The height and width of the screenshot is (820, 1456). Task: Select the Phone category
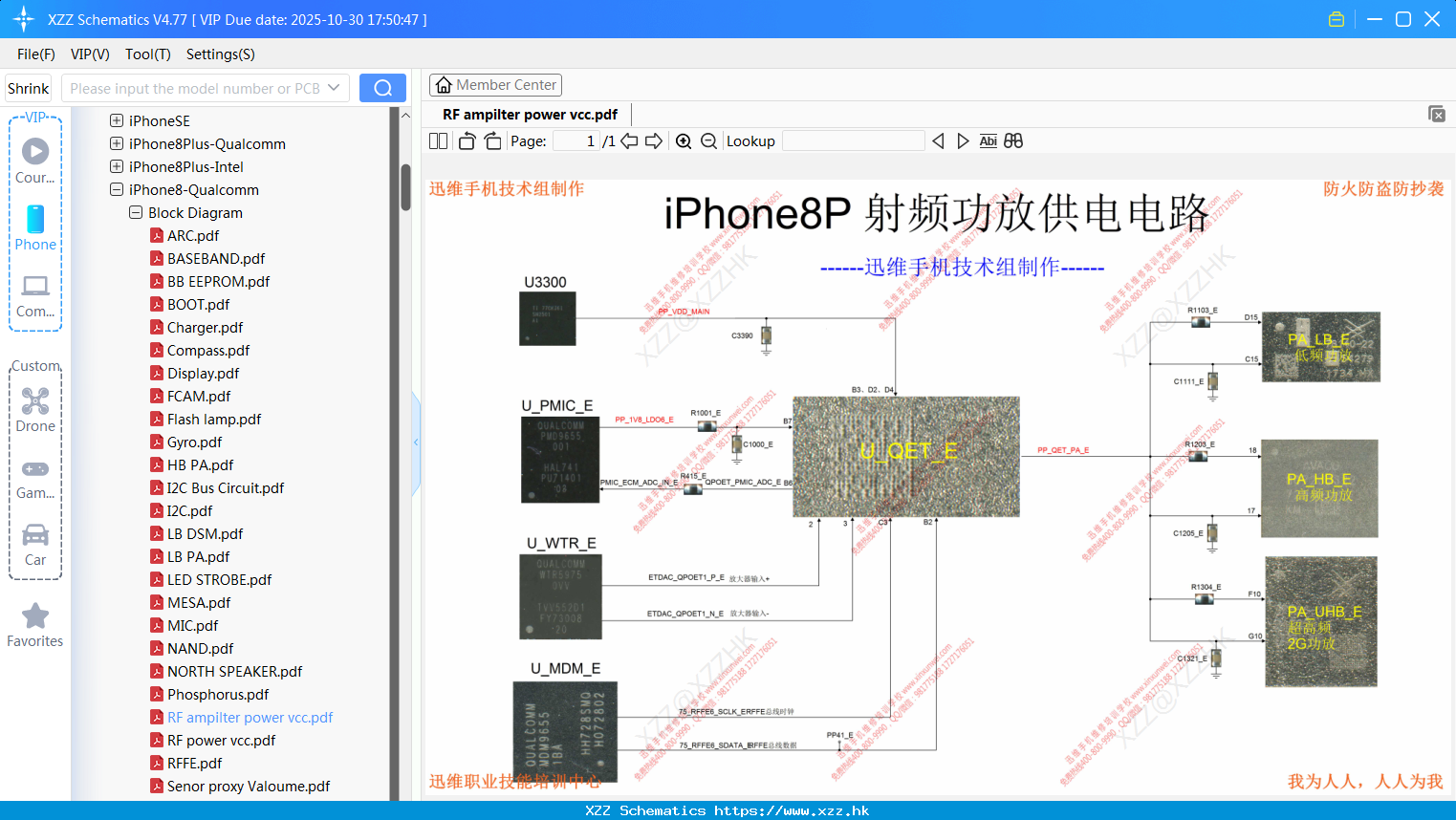pos(35,227)
